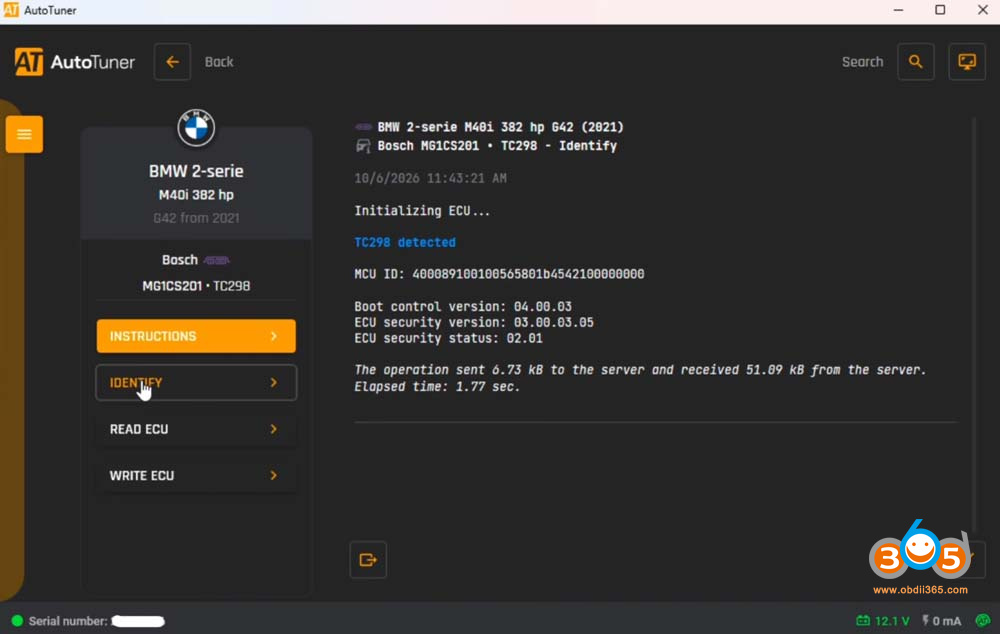Click the 'Initializing ECU...' line
The width and height of the screenshot is (1000, 634).
click(x=422, y=211)
